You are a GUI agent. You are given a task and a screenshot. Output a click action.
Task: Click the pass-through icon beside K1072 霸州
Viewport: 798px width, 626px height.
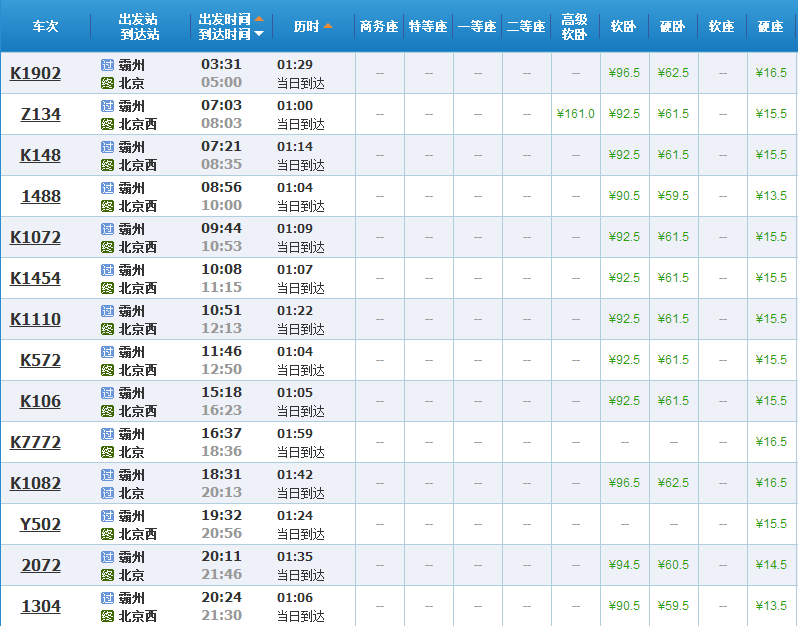coord(107,229)
